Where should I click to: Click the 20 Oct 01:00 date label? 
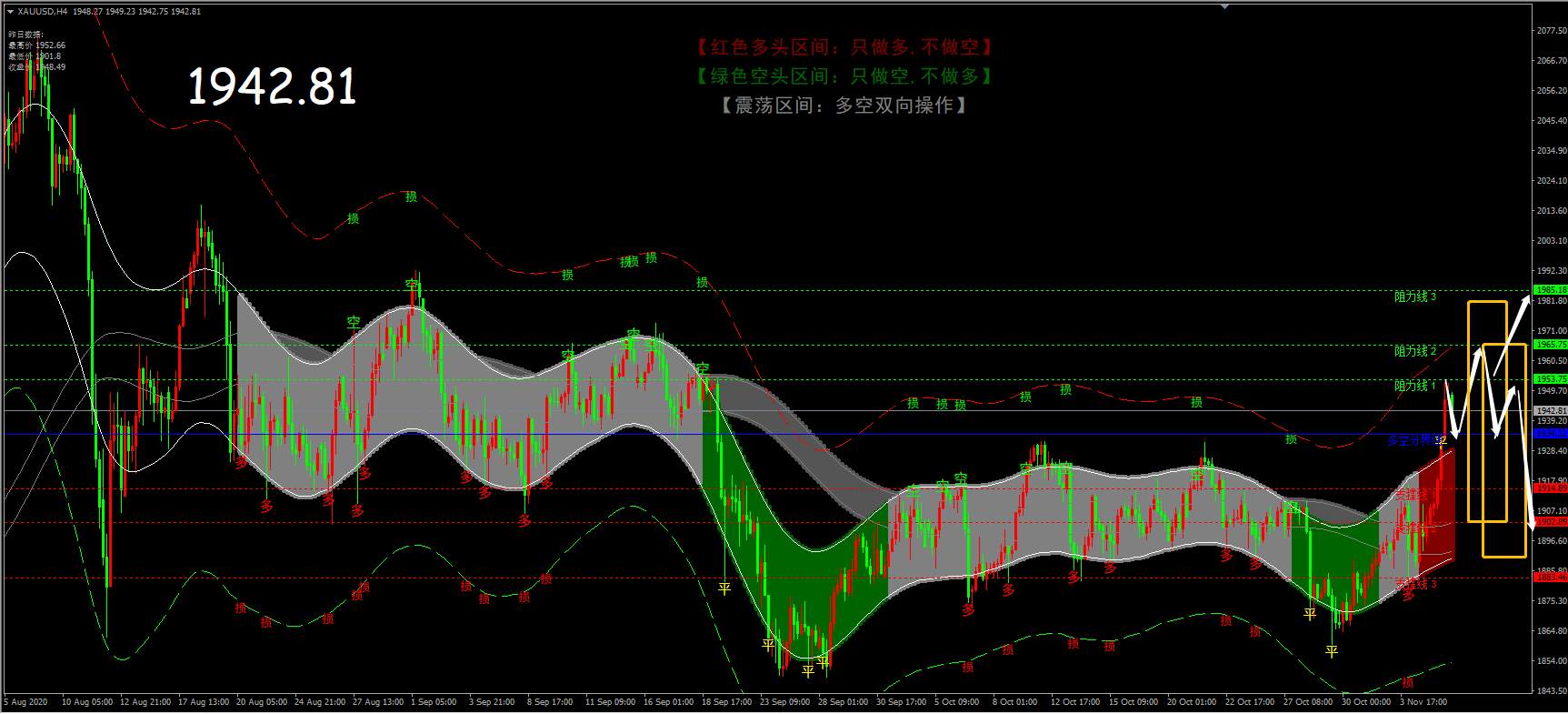click(1192, 702)
